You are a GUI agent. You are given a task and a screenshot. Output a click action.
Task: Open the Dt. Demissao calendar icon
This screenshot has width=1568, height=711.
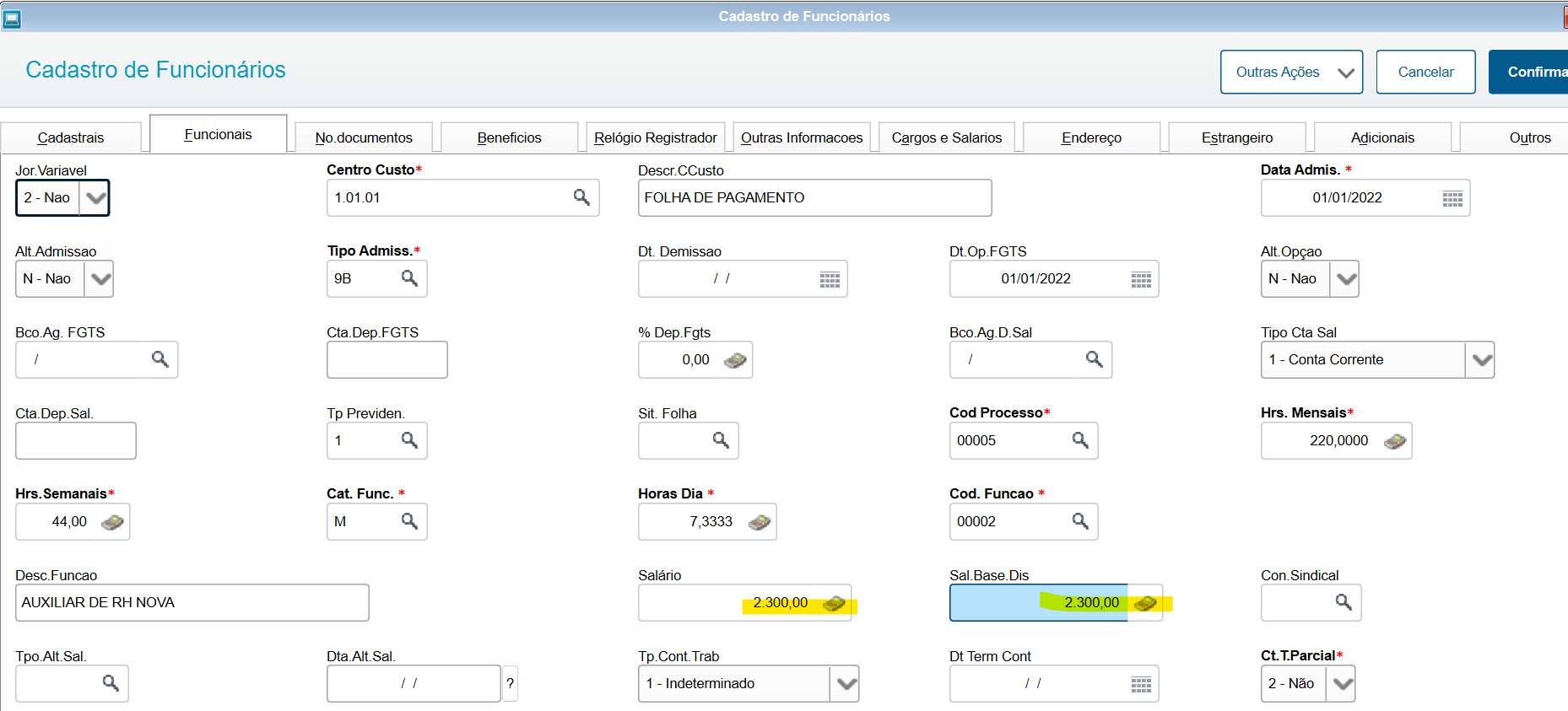(830, 280)
